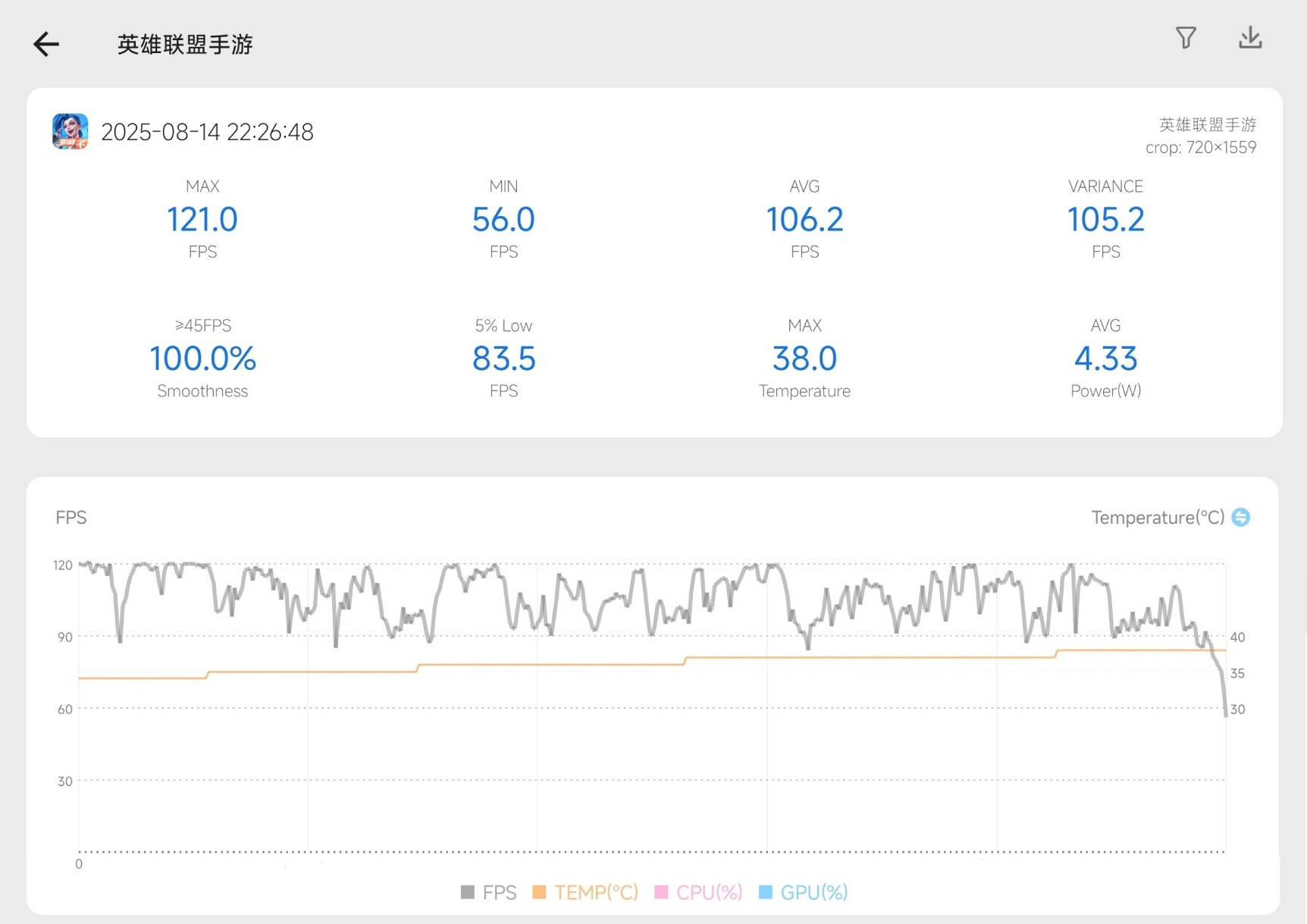
Task: Click the gray FPS legend square
Action: [468, 892]
